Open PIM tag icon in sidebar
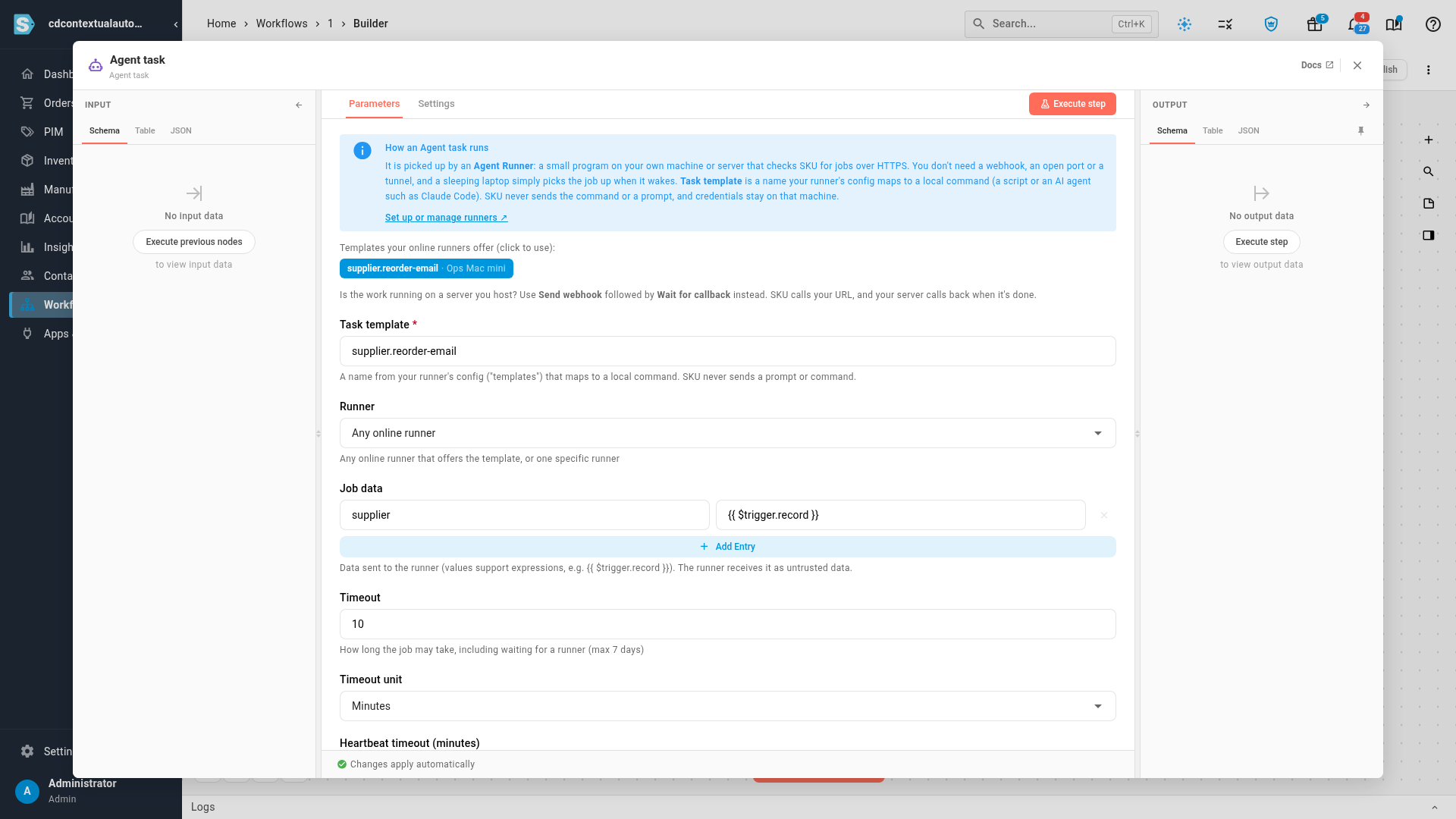Image resolution: width=1456 pixels, height=819 pixels. 27,132
